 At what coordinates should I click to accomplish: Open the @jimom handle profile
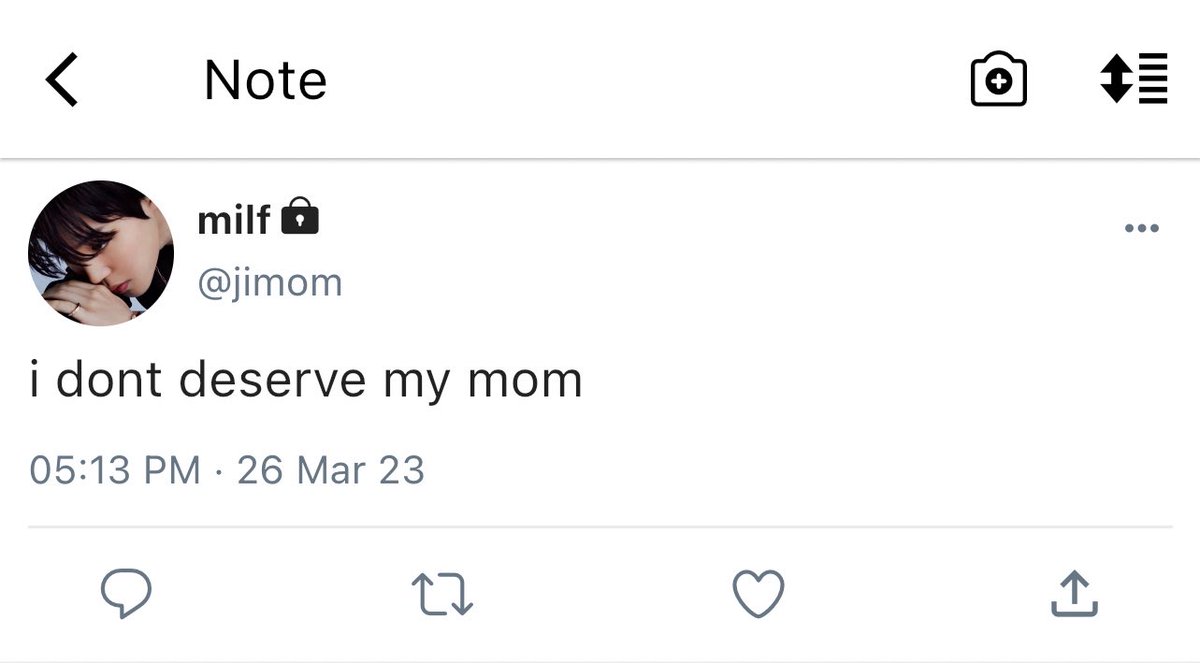(270, 283)
